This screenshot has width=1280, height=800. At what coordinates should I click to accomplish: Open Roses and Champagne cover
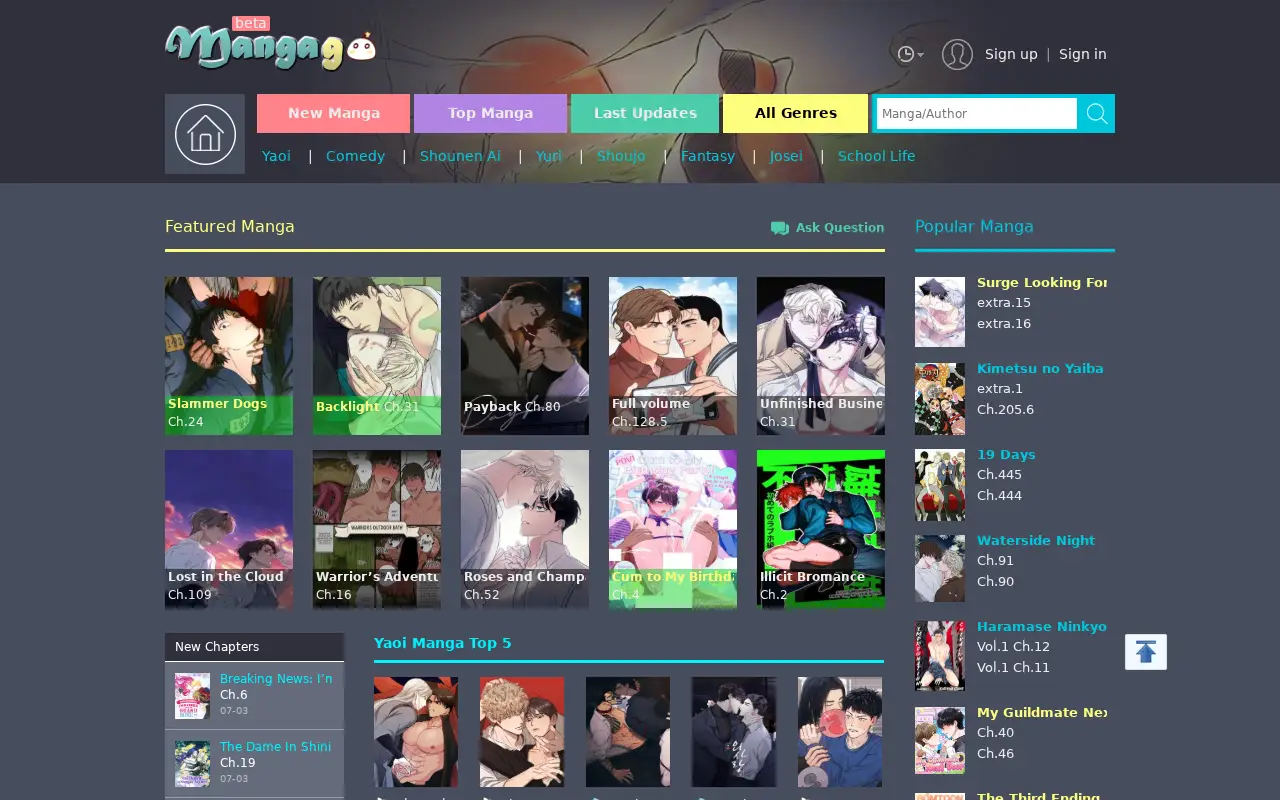525,529
